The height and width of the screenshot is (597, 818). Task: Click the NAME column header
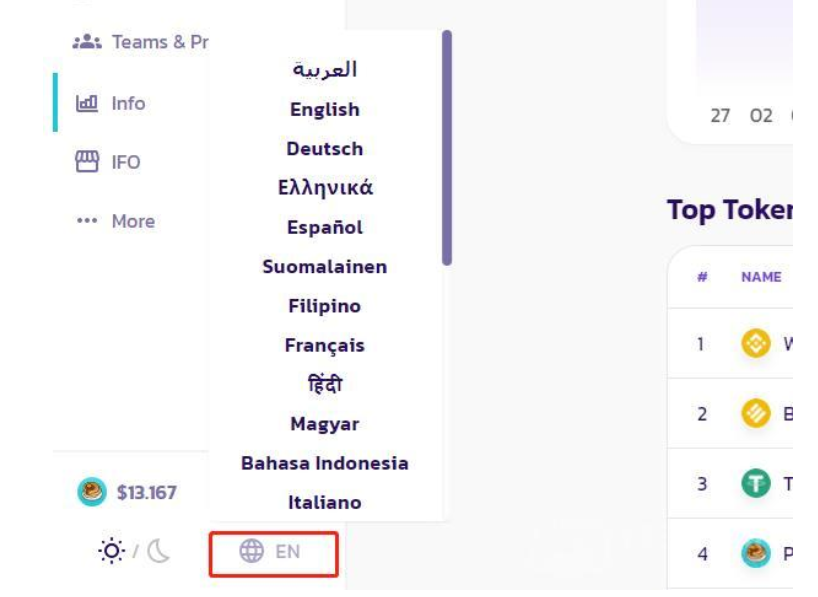[x=761, y=278]
